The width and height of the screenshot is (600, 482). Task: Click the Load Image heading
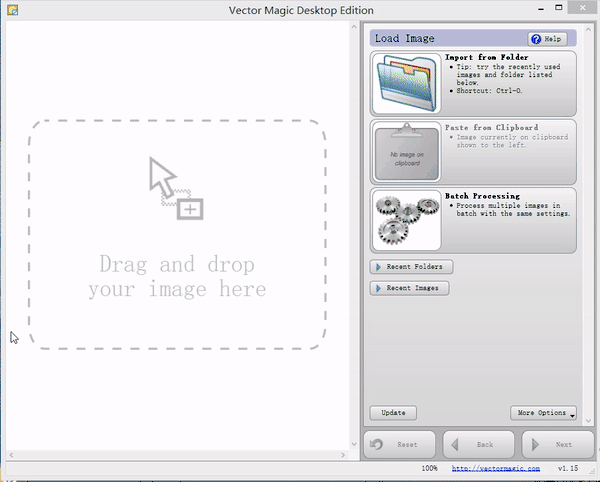coord(404,38)
